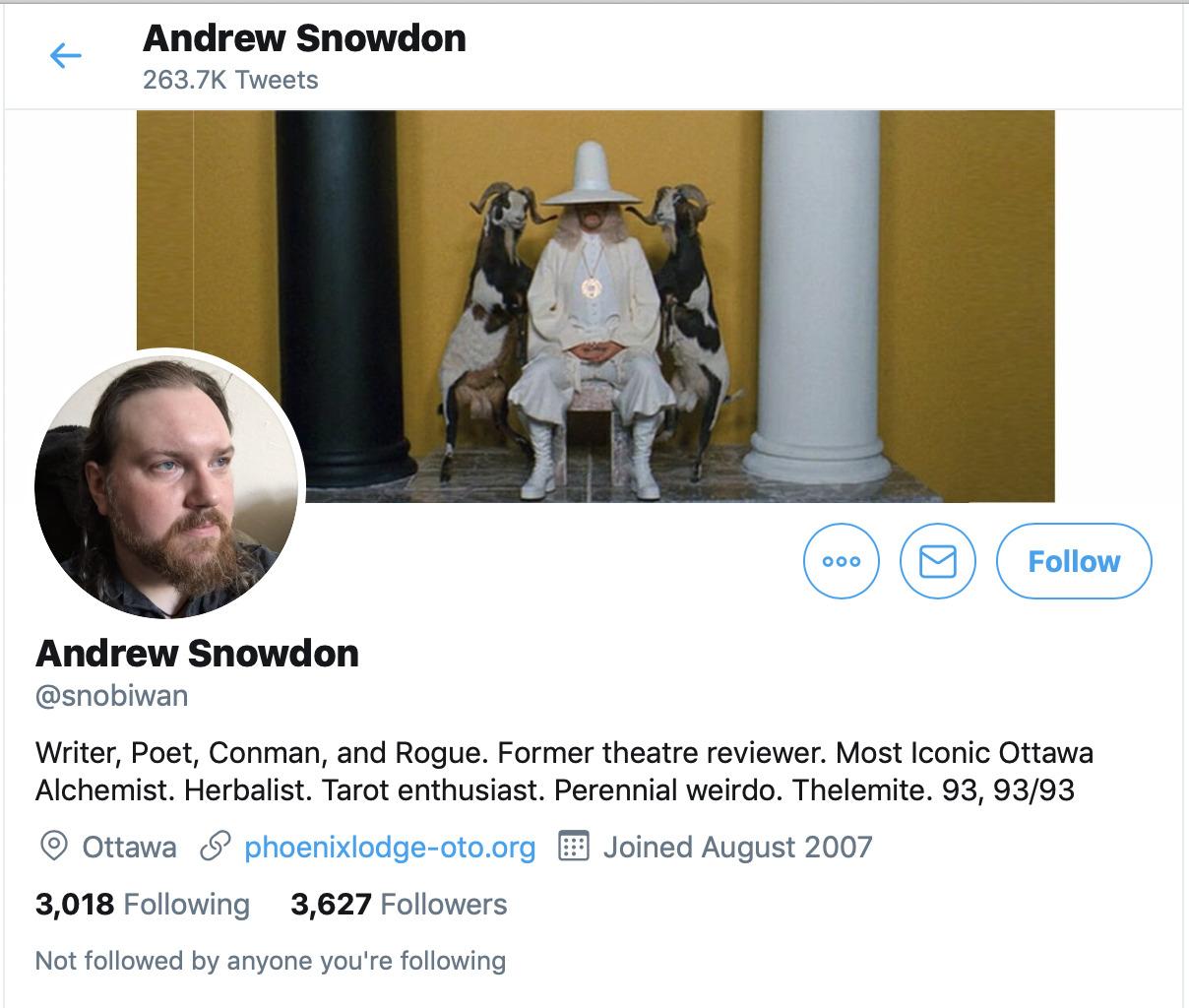1189x1008 pixels.
Task: Open the three-dot more options button
Action: coord(842,561)
